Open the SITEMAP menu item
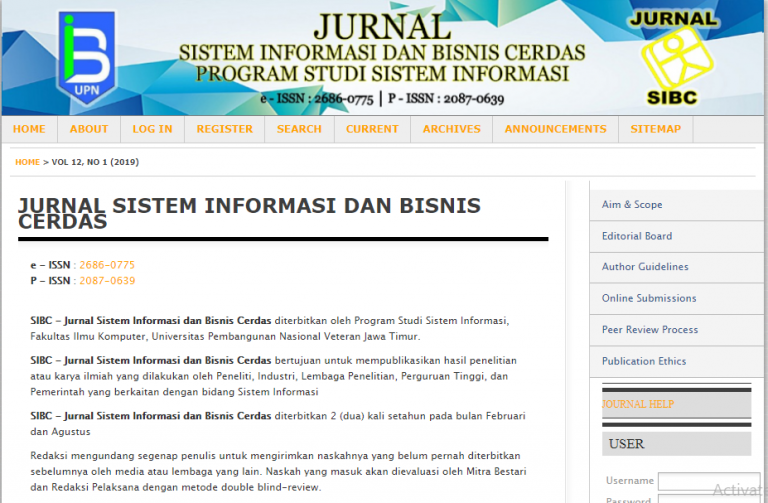This screenshot has width=768, height=503. click(x=655, y=129)
